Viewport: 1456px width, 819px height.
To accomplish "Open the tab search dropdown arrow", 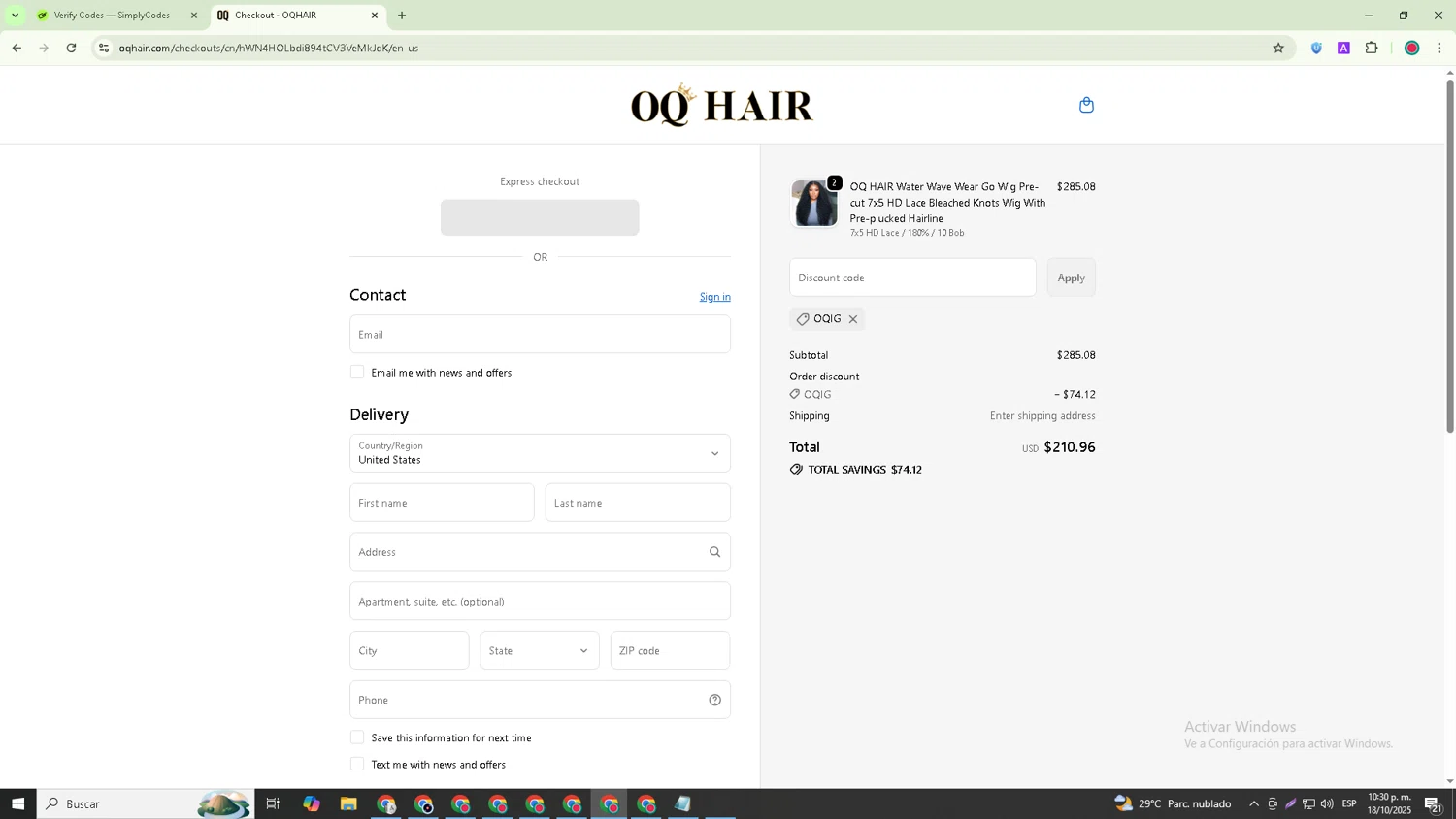I will point(15,16).
